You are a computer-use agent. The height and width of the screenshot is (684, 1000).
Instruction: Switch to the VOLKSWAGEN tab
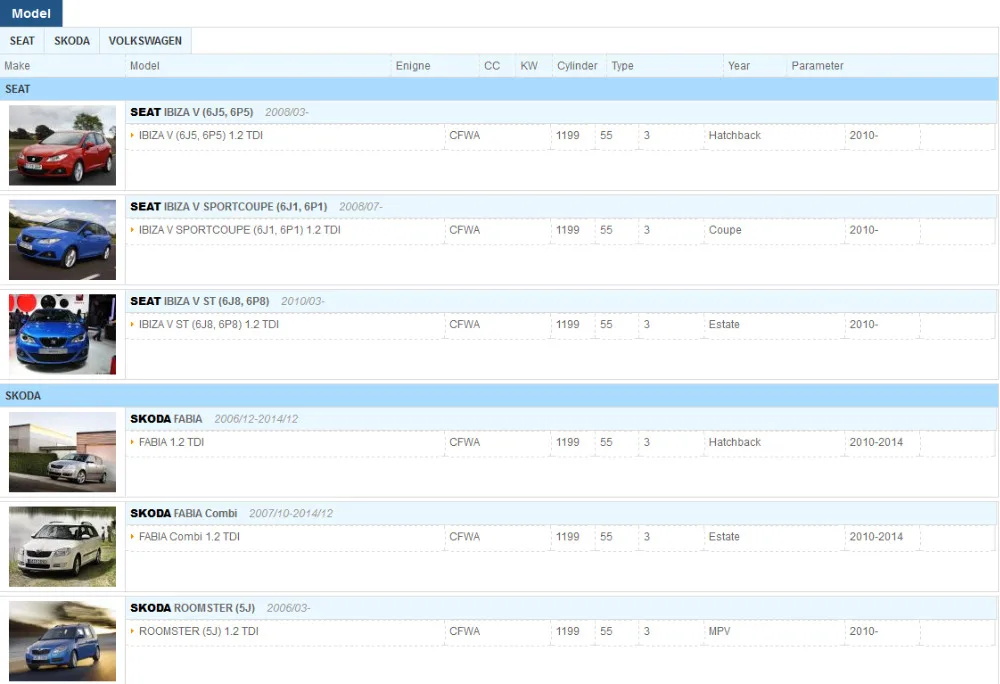tap(145, 41)
